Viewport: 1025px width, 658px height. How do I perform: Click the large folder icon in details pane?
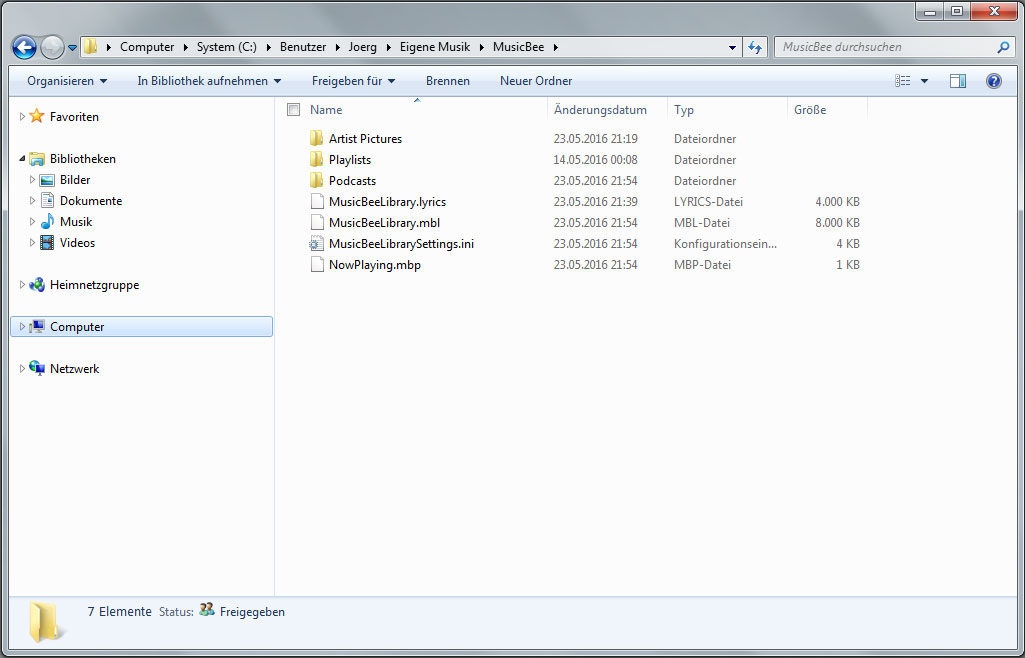pyautogui.click(x=47, y=621)
